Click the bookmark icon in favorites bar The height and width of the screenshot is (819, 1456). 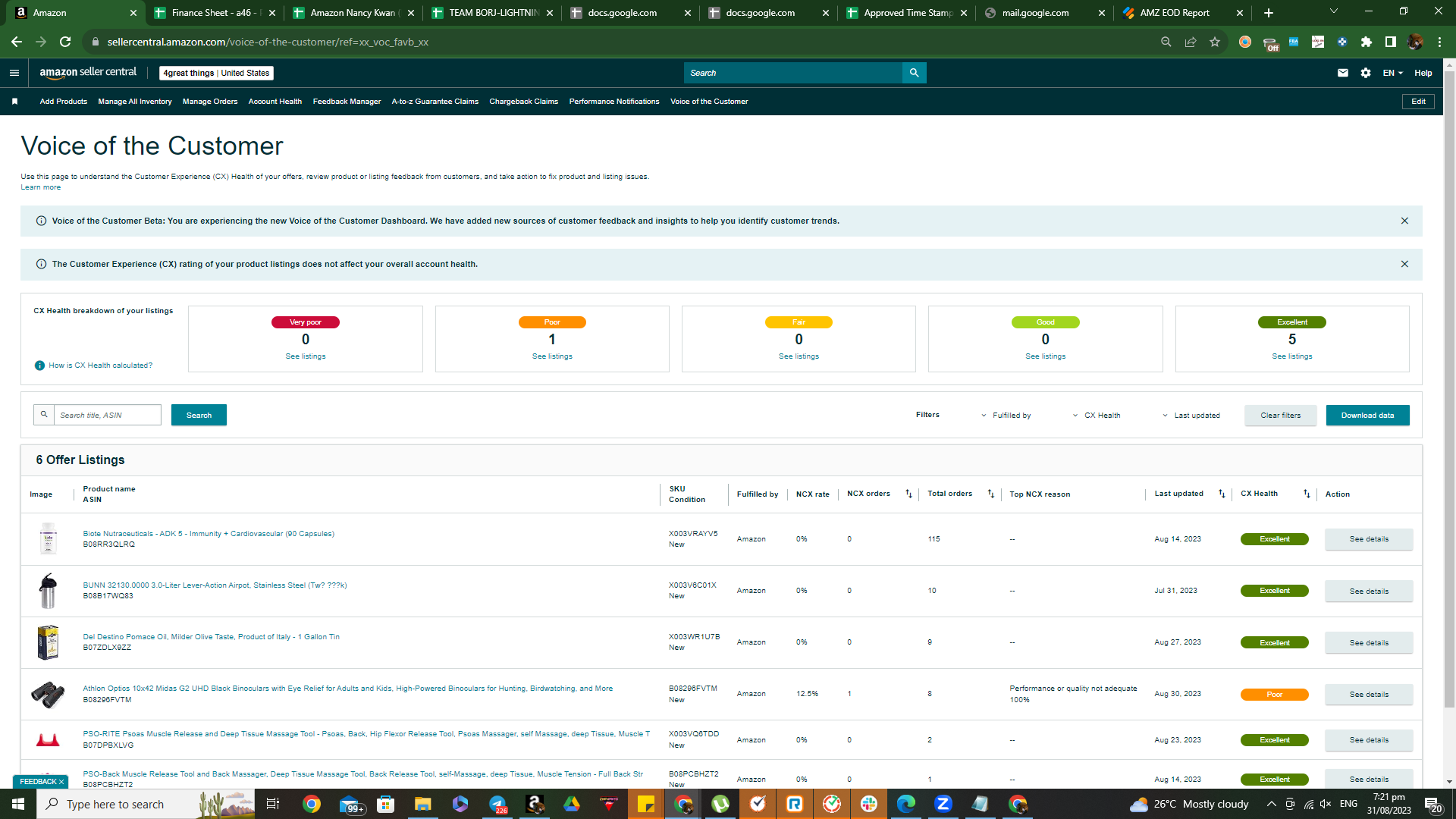14,102
